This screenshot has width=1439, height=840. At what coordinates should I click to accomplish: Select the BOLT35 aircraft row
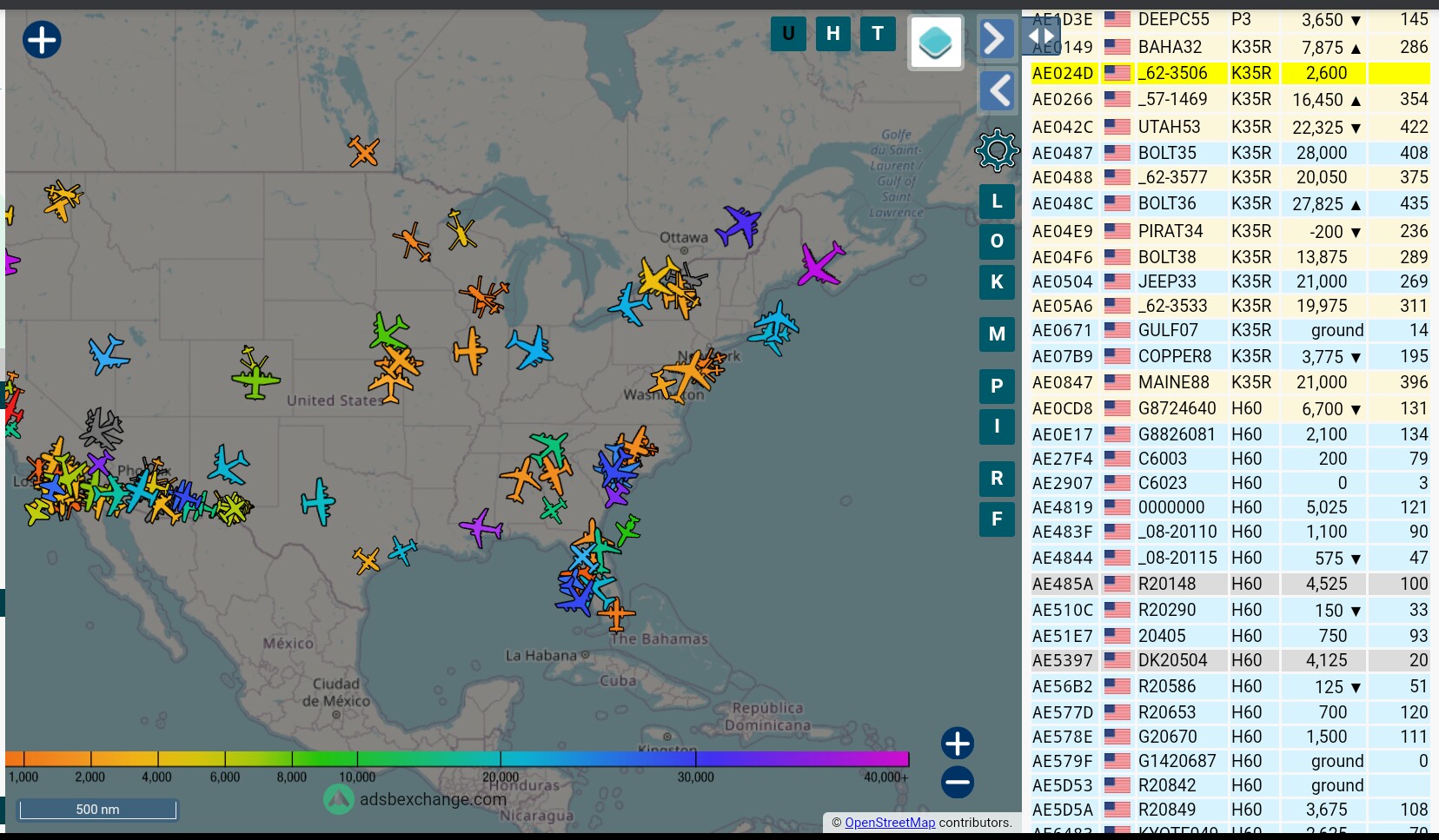pos(1230,153)
